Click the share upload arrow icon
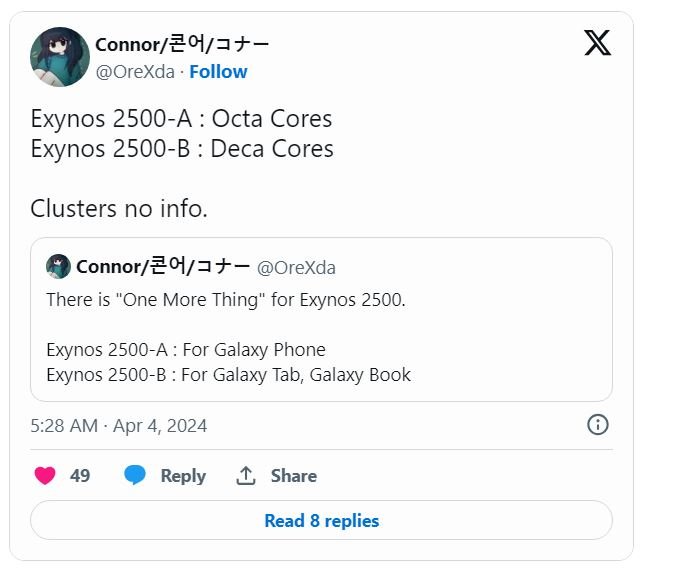 pos(246,476)
